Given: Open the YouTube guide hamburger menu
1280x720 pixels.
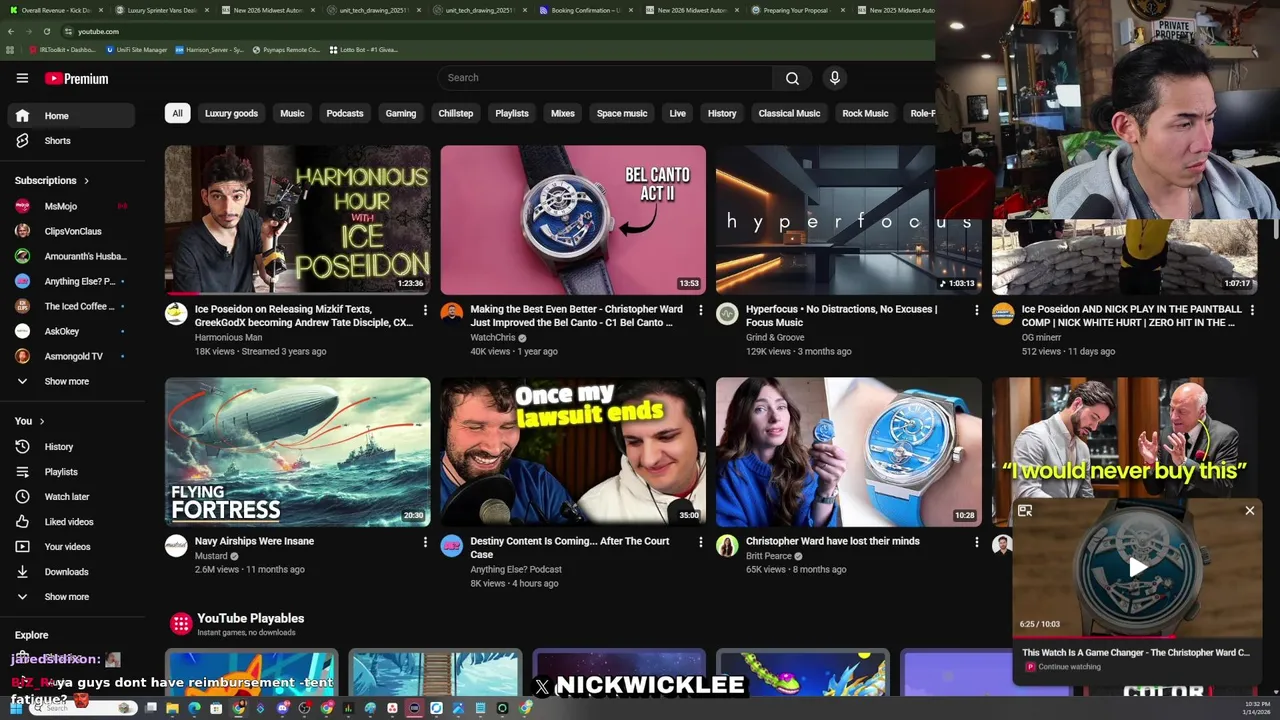Looking at the screenshot, I should point(22,78).
